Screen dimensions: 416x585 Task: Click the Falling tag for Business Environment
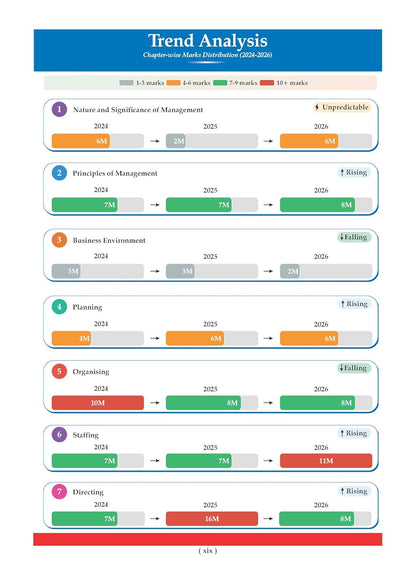tap(354, 237)
